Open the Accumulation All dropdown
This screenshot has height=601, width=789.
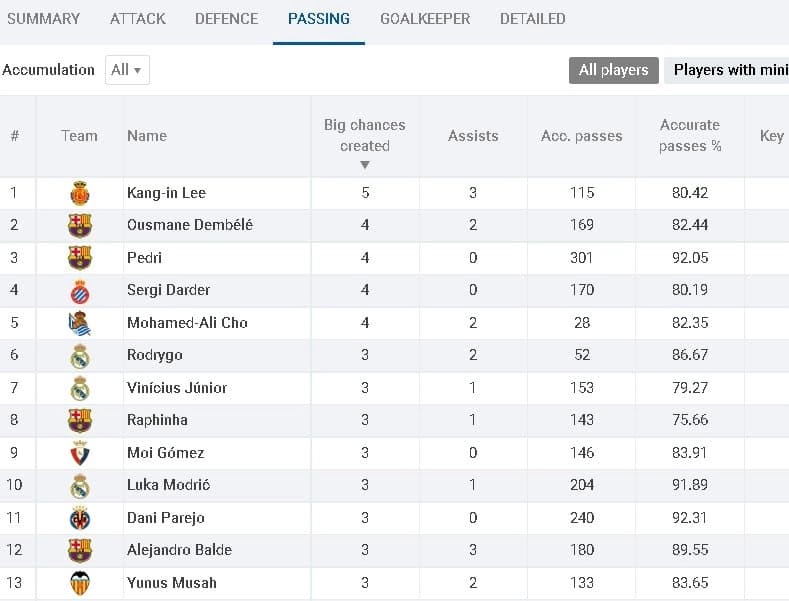[x=127, y=70]
